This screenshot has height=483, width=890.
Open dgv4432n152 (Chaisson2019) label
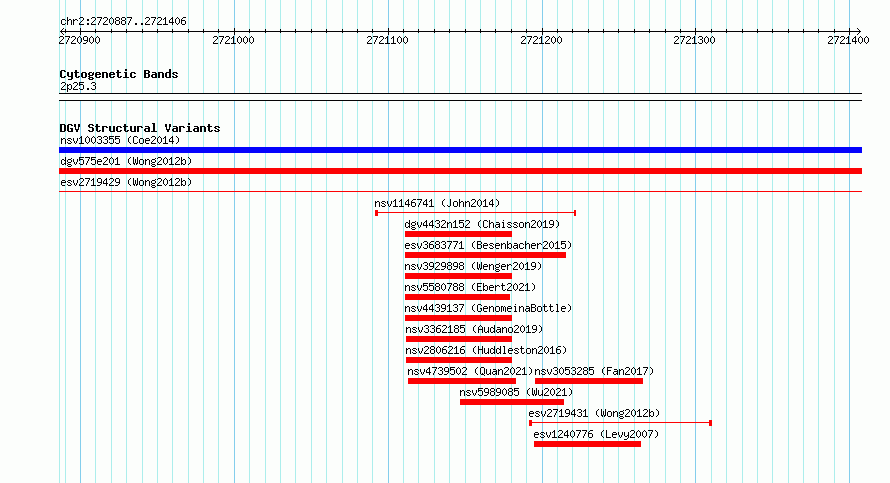[x=482, y=224]
